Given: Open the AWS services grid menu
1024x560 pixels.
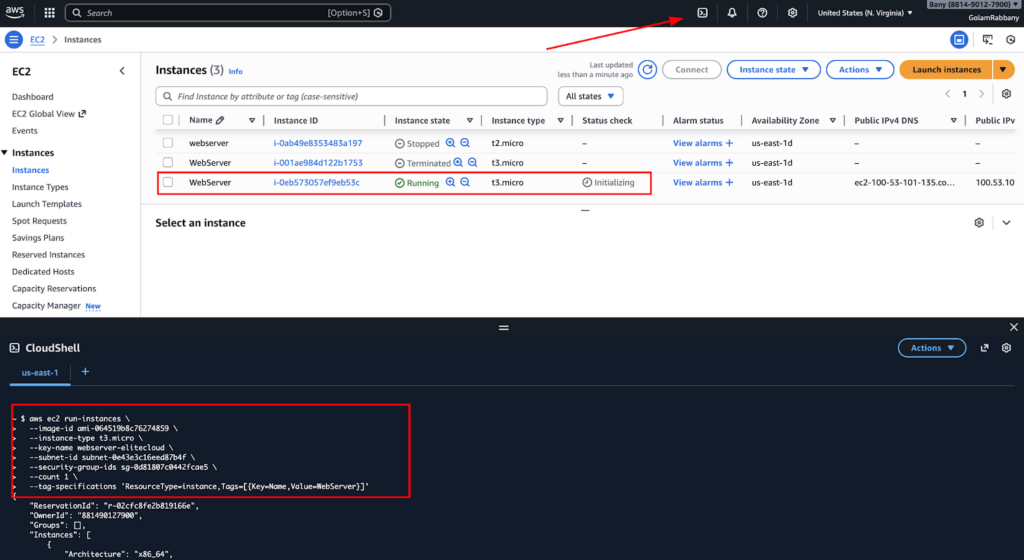Looking at the screenshot, I should pyautogui.click(x=50, y=12).
